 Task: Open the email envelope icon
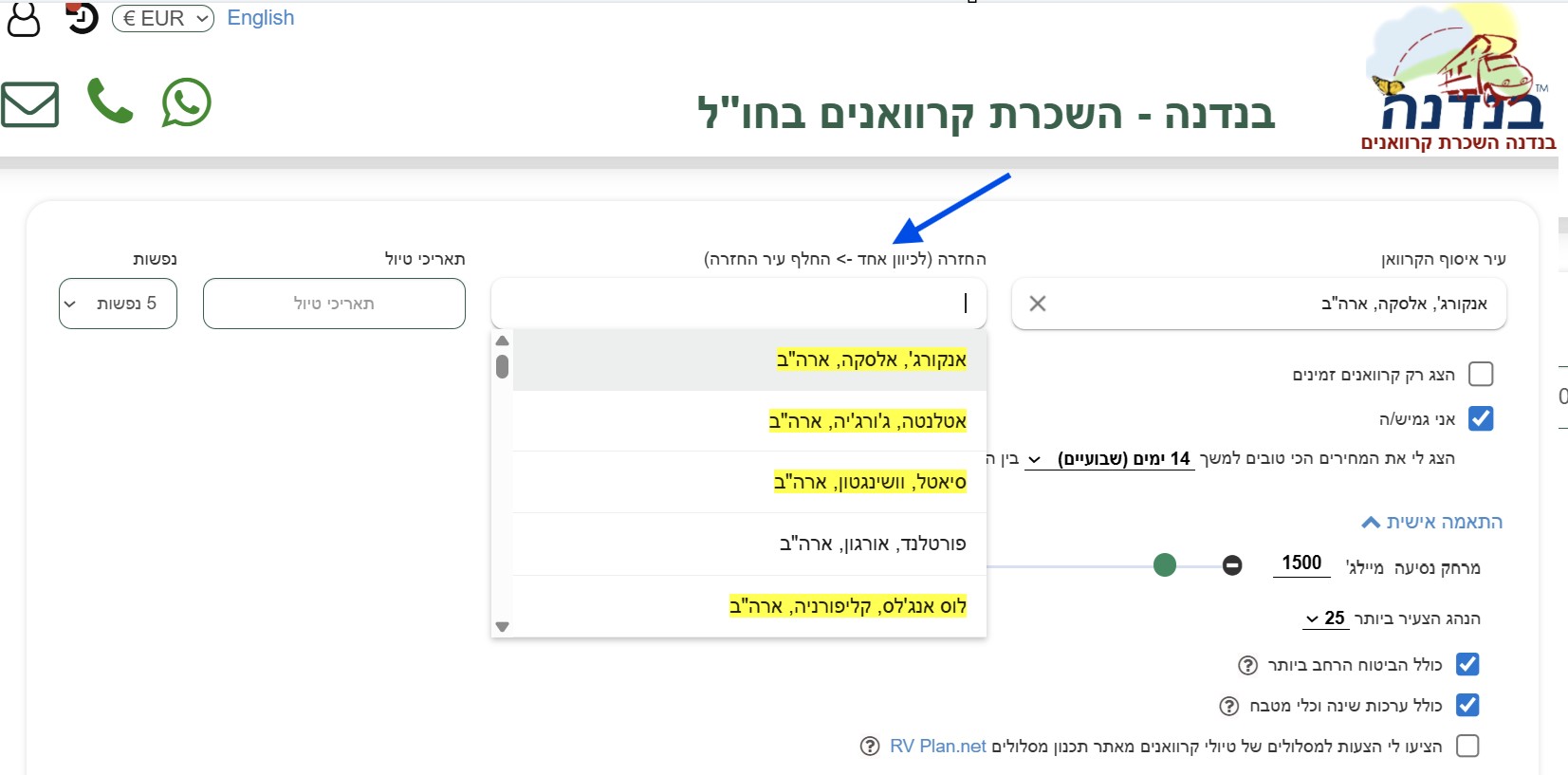[x=30, y=103]
